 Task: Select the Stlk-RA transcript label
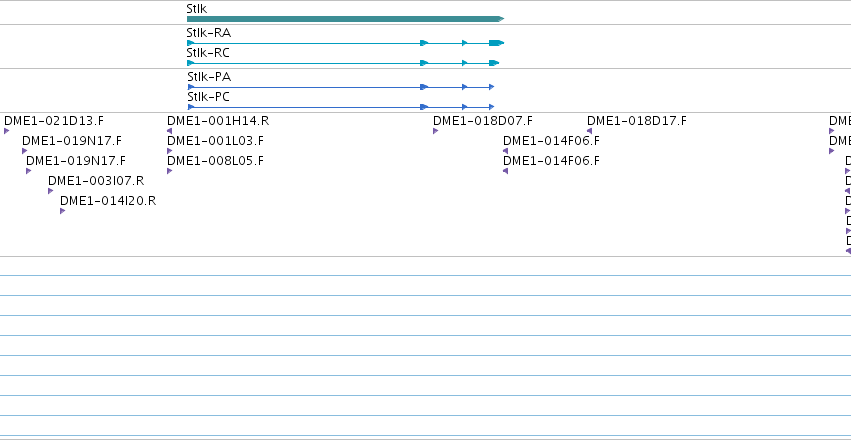tap(208, 33)
